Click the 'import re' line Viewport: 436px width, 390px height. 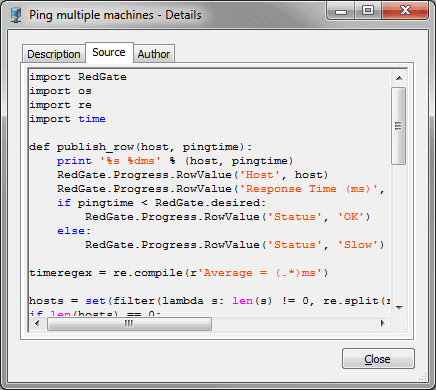[x=60, y=105]
